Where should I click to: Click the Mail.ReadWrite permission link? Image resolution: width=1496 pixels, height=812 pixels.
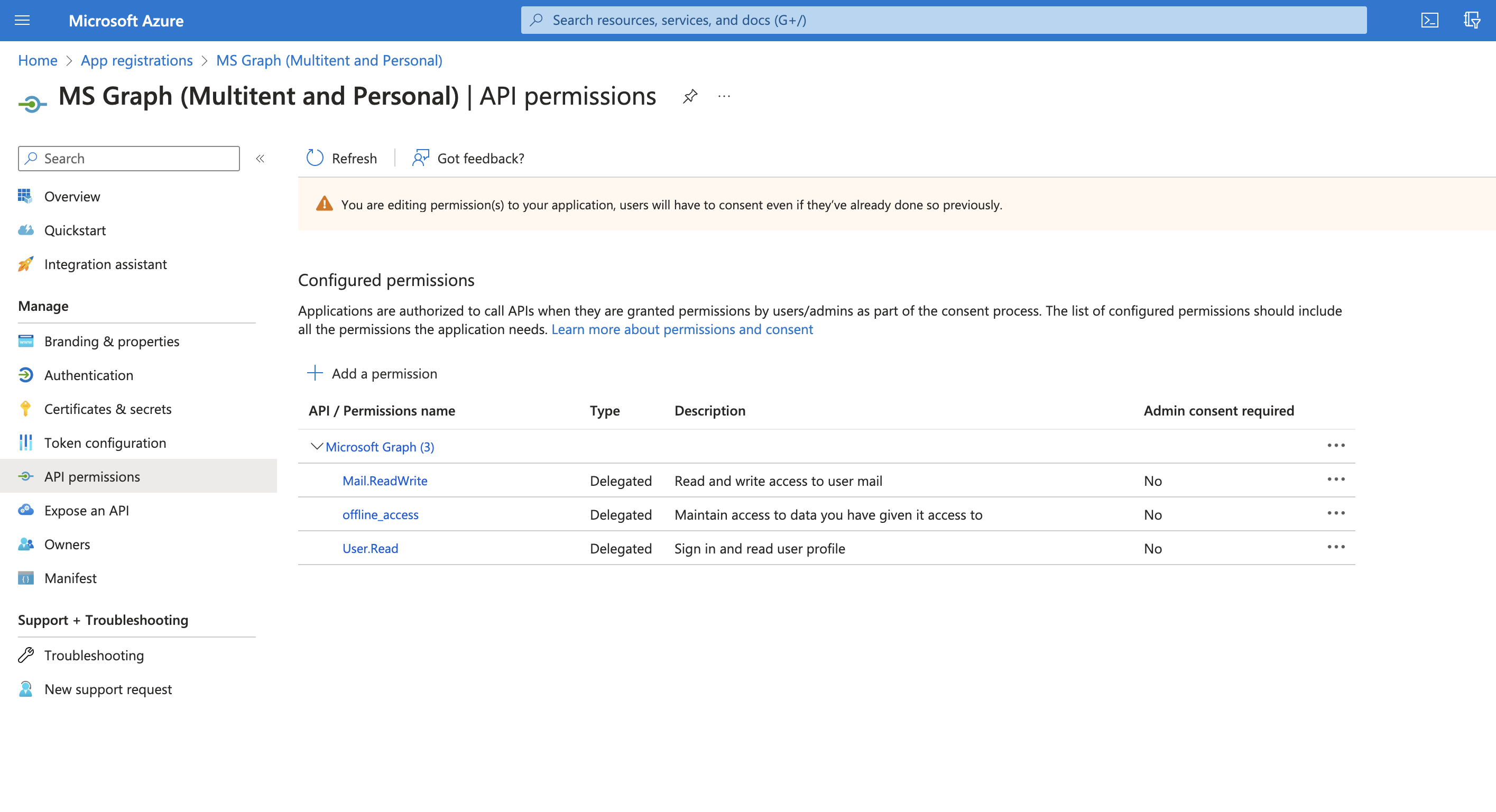click(384, 481)
